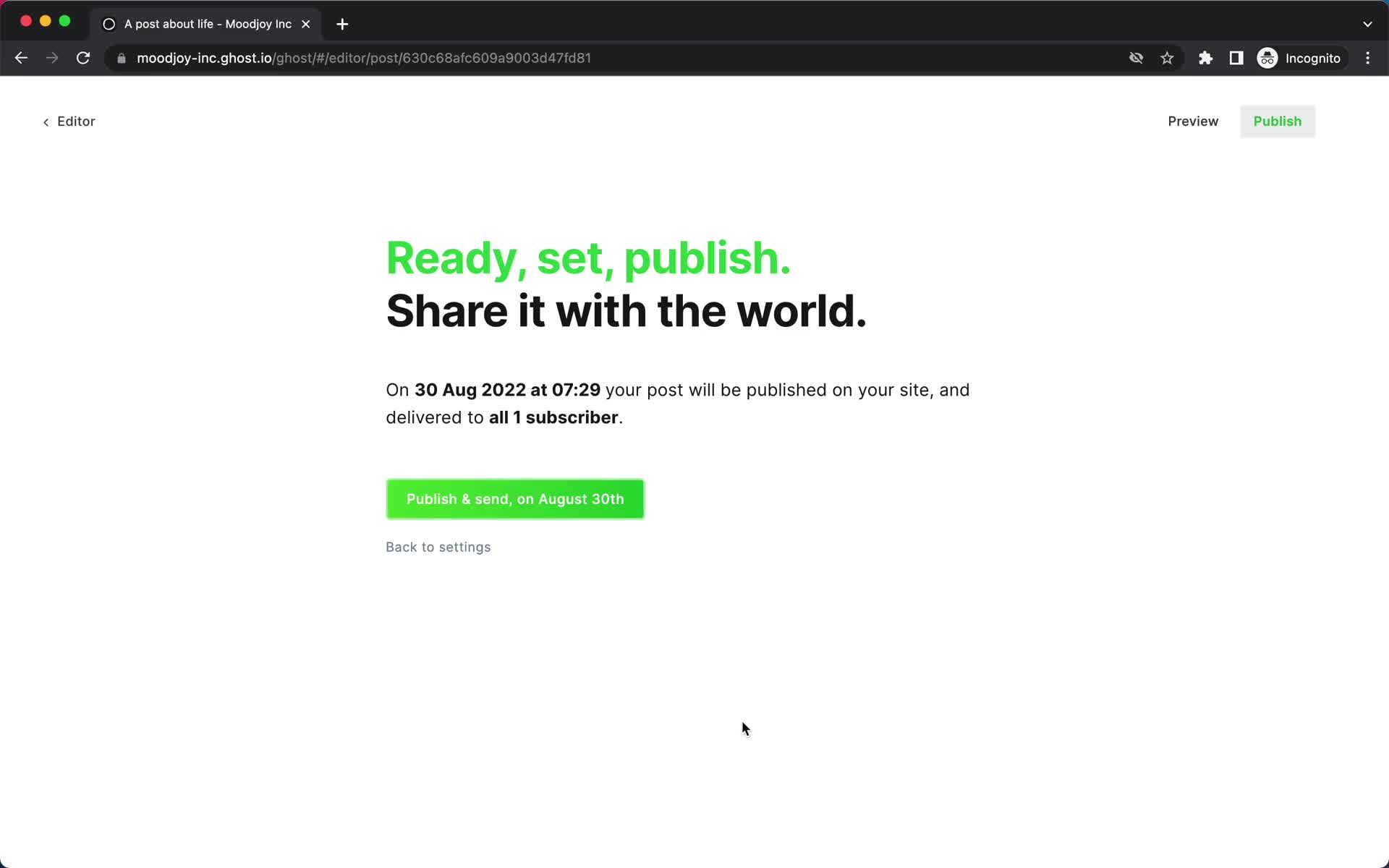Click the back navigation arrow
The height and width of the screenshot is (868, 1389).
[22, 58]
